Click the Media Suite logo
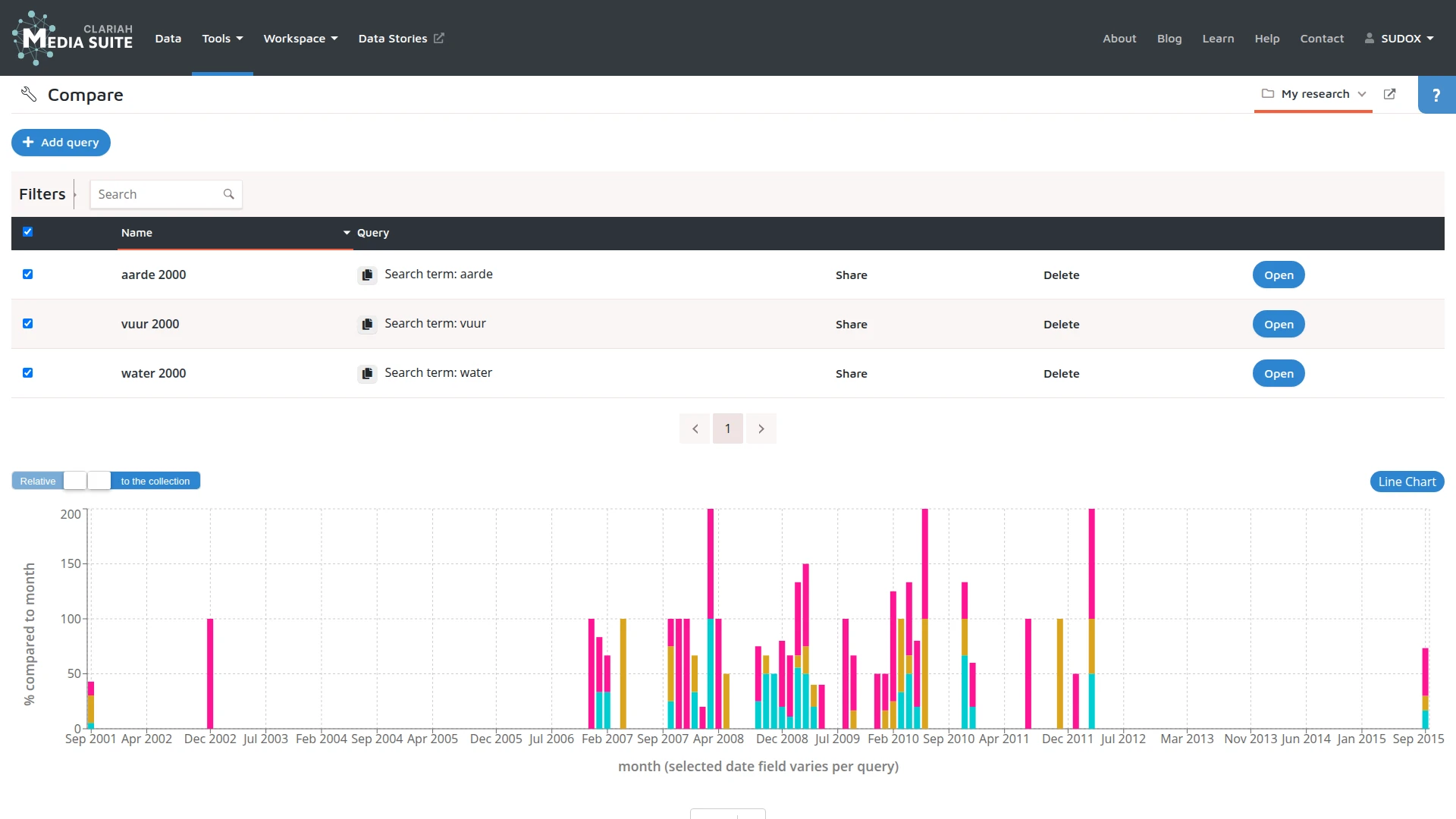This screenshot has height=819, width=1456. pyautogui.click(x=72, y=38)
